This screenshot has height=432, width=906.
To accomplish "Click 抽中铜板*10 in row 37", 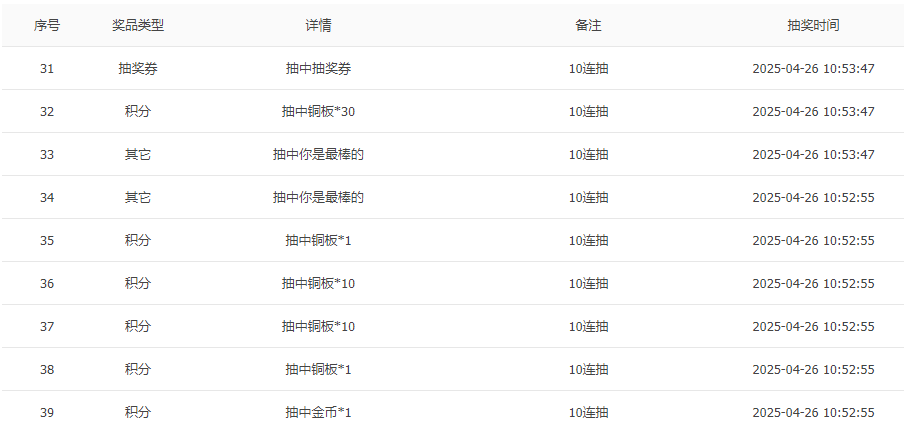I will (x=318, y=327).
